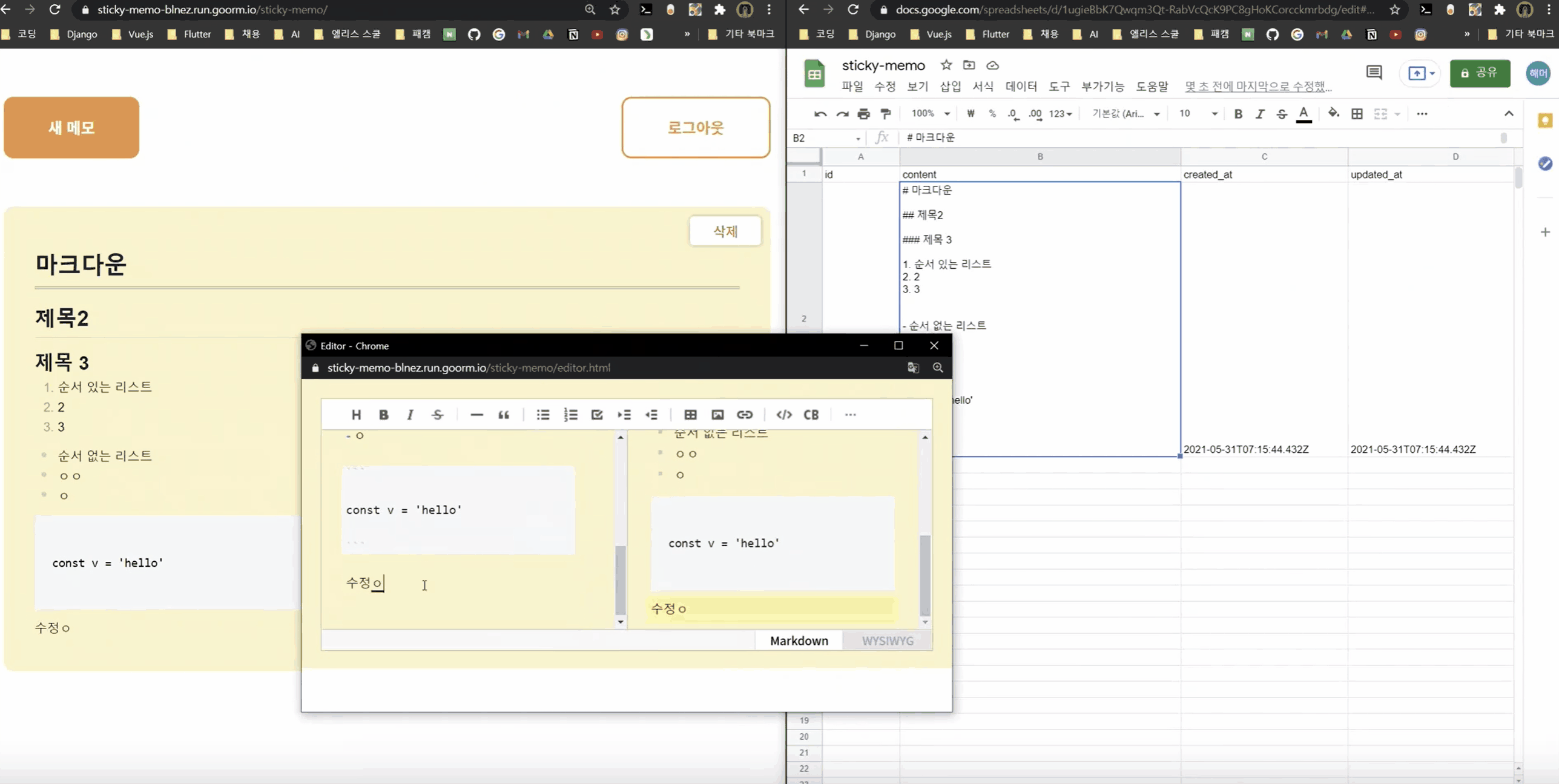This screenshot has height=784, width=1559.
Task: Switch to the WYSIWYG editor tab
Action: pos(887,641)
